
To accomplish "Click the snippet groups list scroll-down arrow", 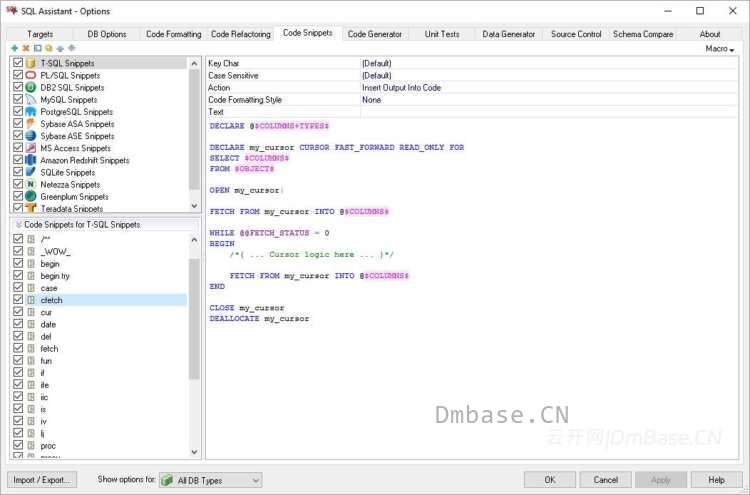I will coord(194,206).
